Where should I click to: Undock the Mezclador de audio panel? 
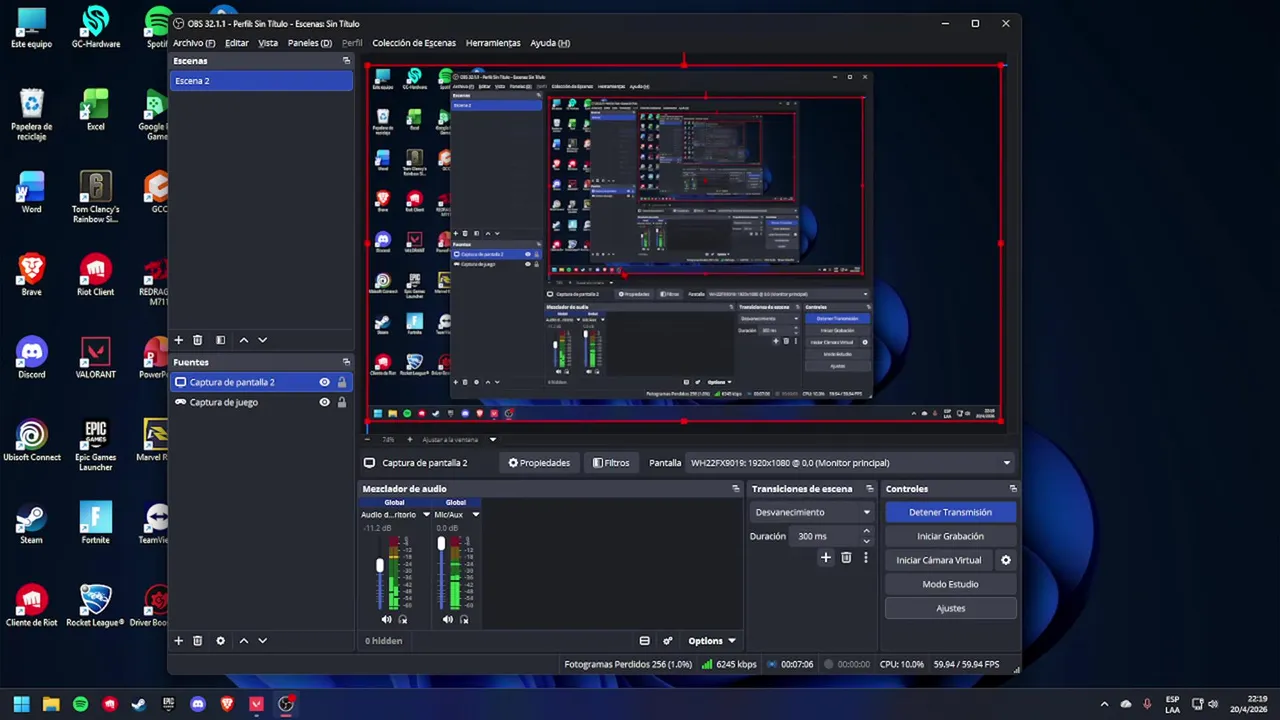[x=735, y=489]
